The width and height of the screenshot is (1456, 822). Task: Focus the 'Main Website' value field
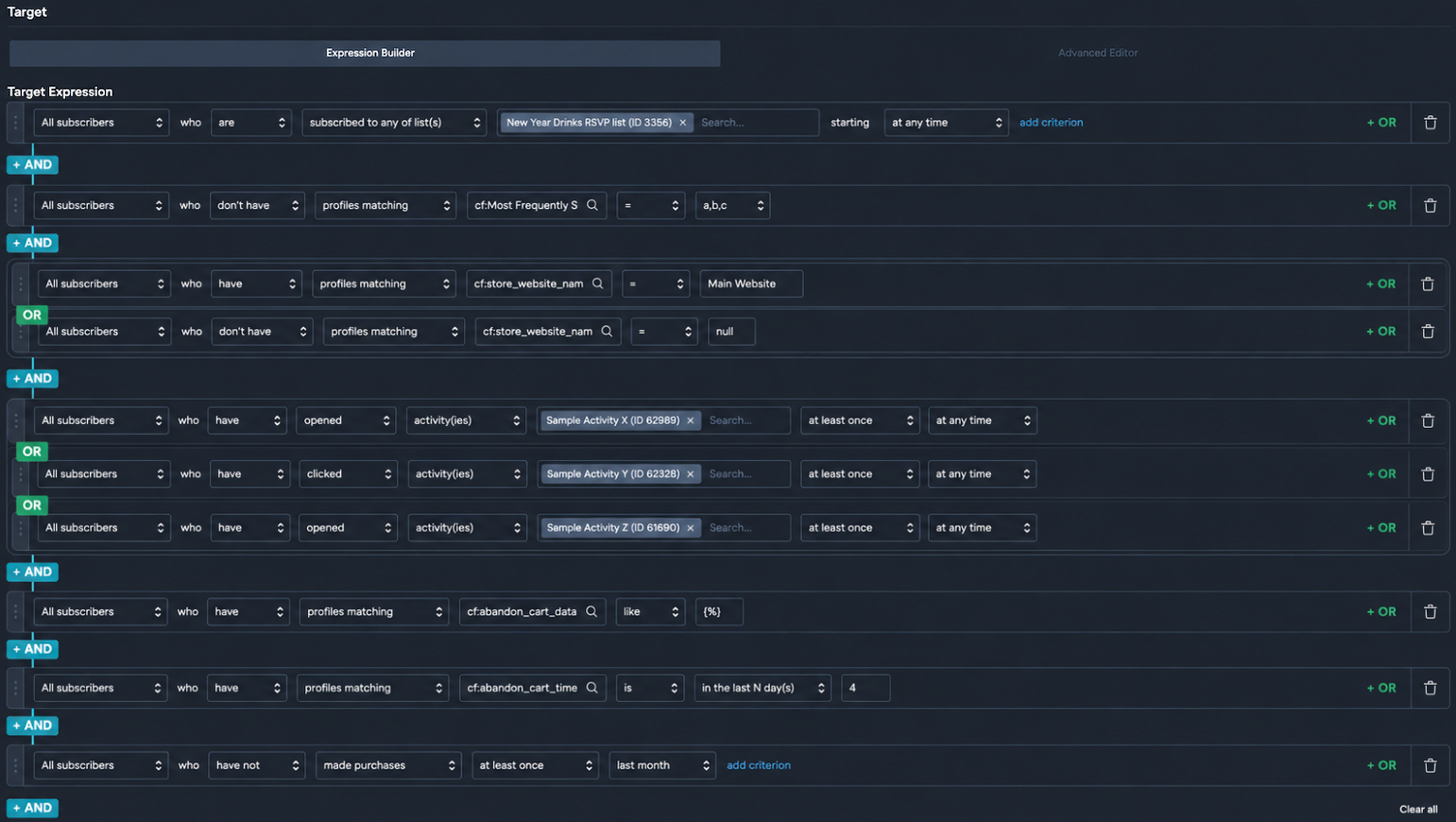pyautogui.click(x=751, y=283)
